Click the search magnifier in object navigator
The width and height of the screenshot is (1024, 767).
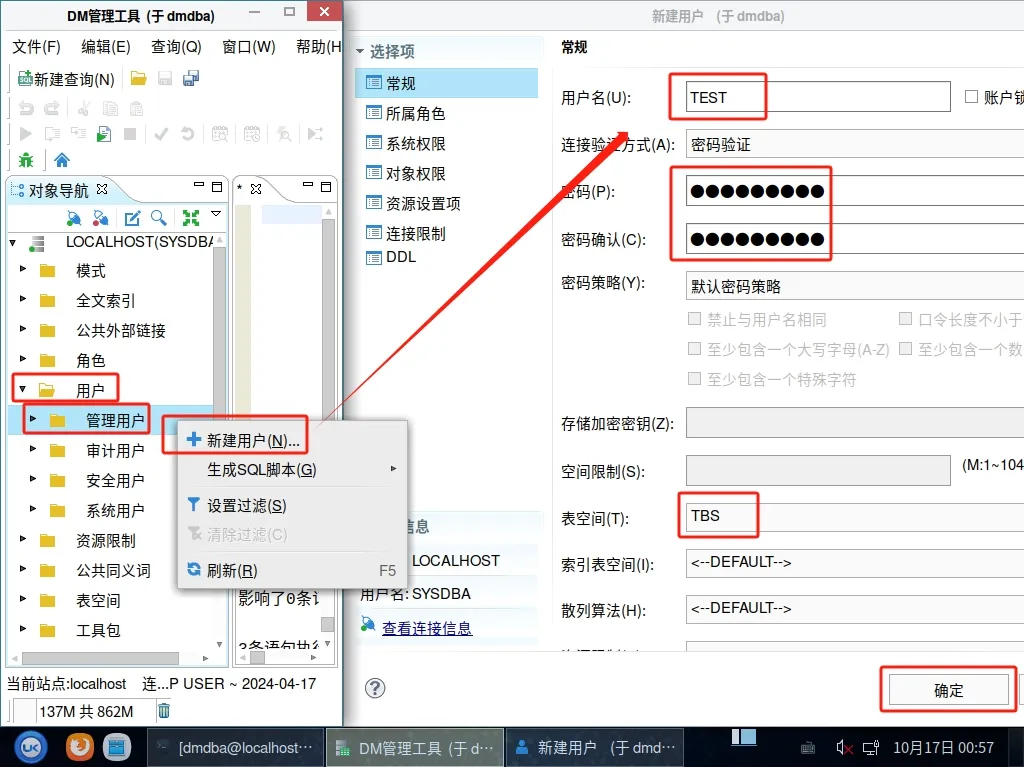tap(158, 218)
